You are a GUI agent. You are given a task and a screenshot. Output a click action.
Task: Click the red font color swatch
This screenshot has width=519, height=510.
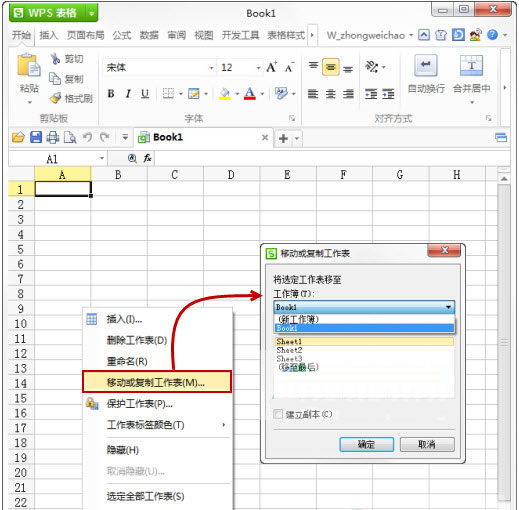(x=250, y=94)
